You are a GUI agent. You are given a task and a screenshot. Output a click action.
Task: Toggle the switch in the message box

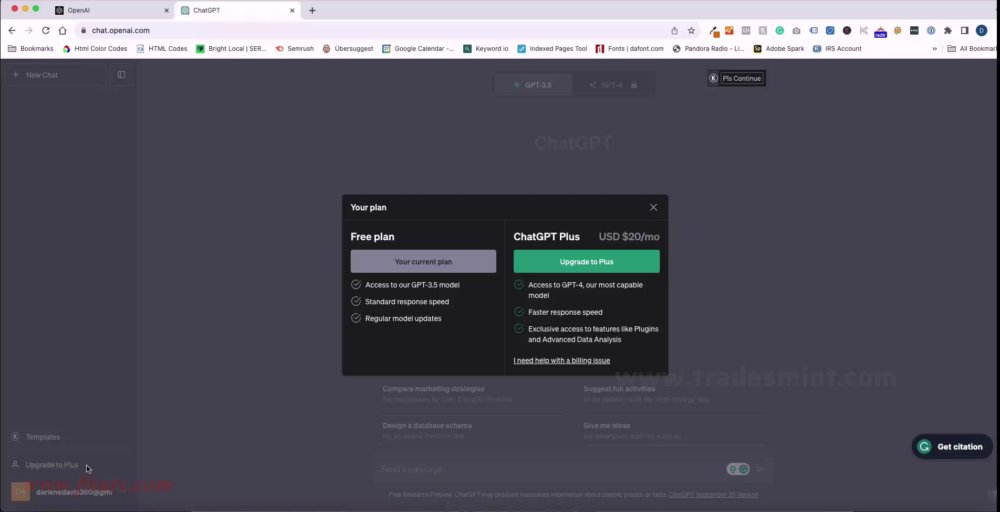click(738, 469)
